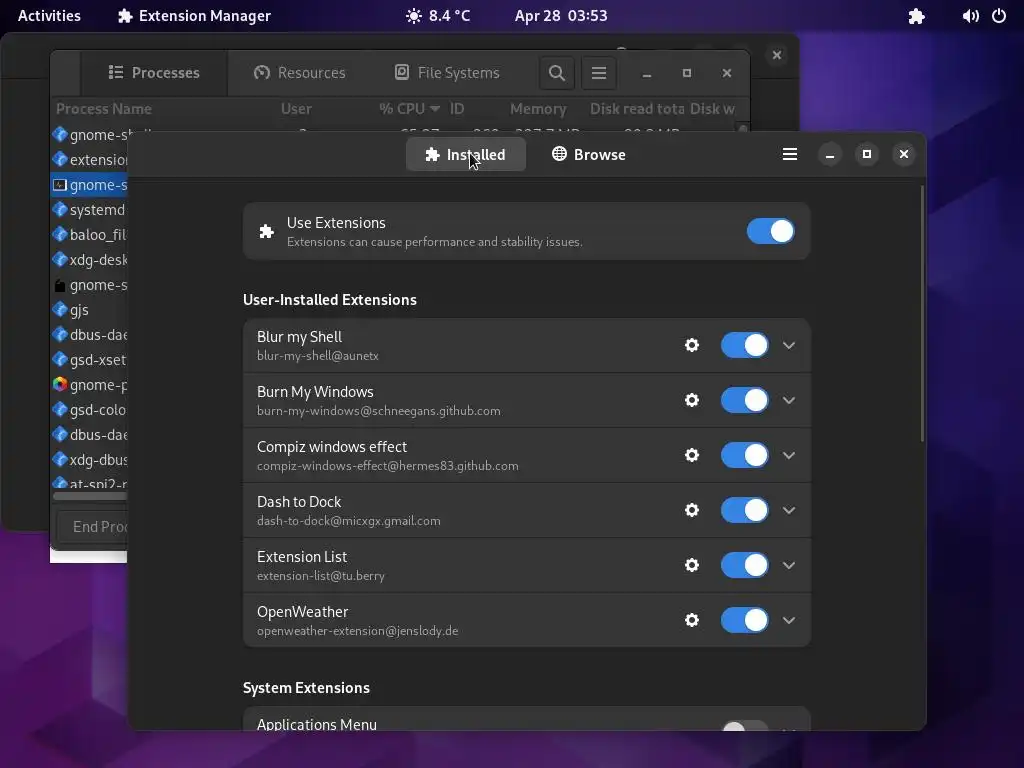The width and height of the screenshot is (1024, 768).
Task: Click puzzle piece icon in top panel
Action: pyautogui.click(x=916, y=16)
